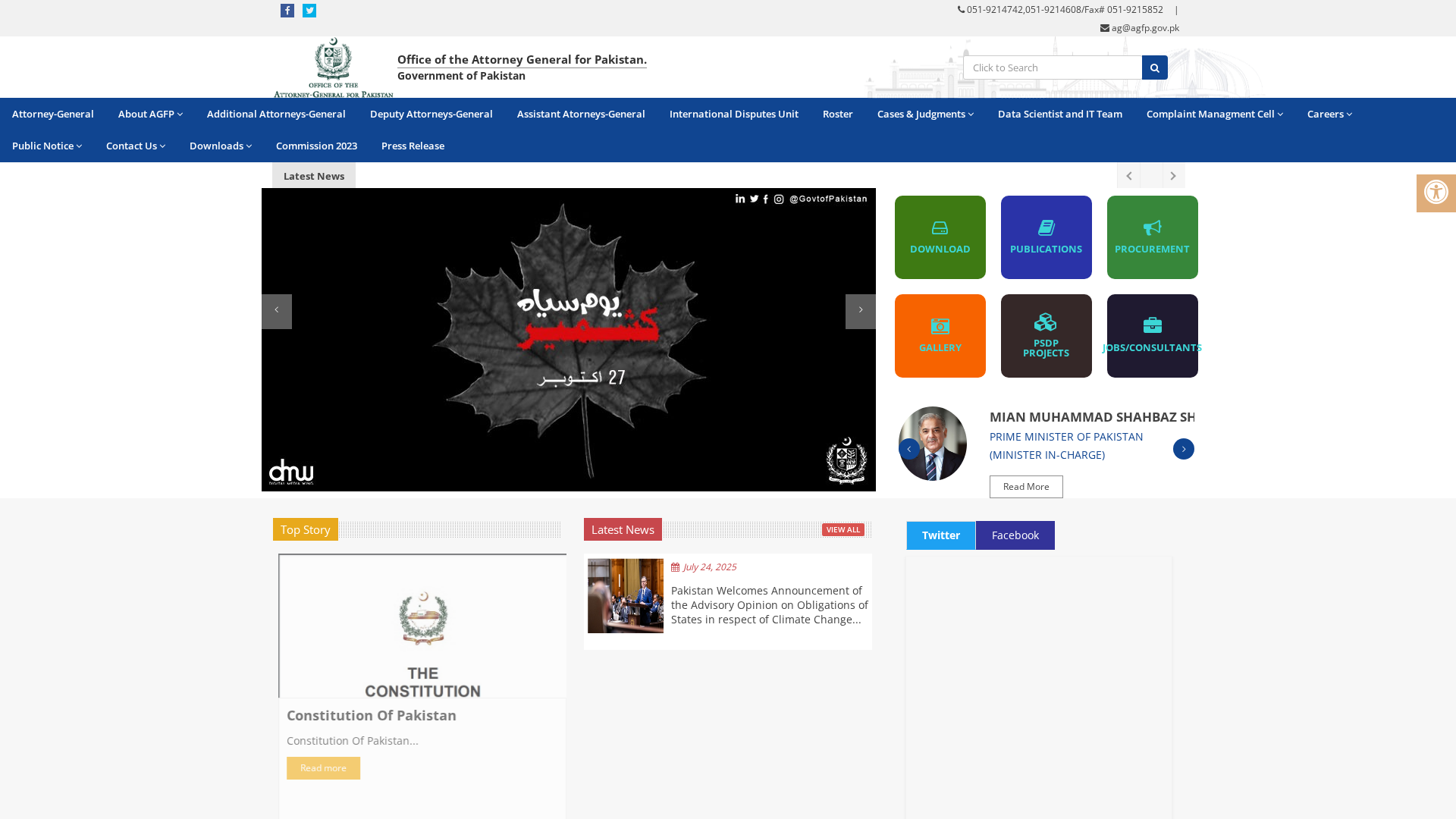Open Assistant Atorneys-General page
The image size is (1456, 819).
tap(581, 114)
